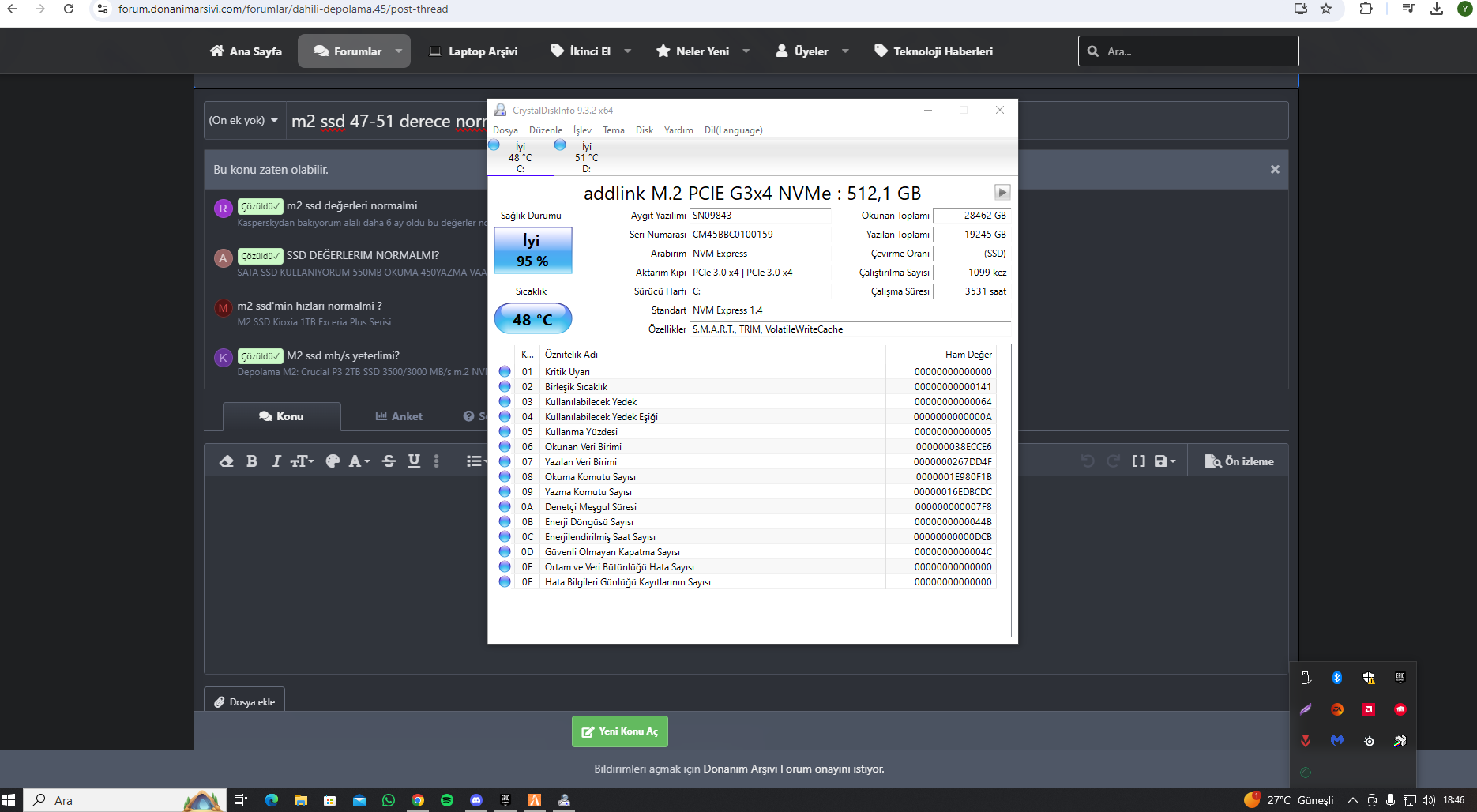Open the text color palette icon
1477x812 pixels.
[333, 461]
